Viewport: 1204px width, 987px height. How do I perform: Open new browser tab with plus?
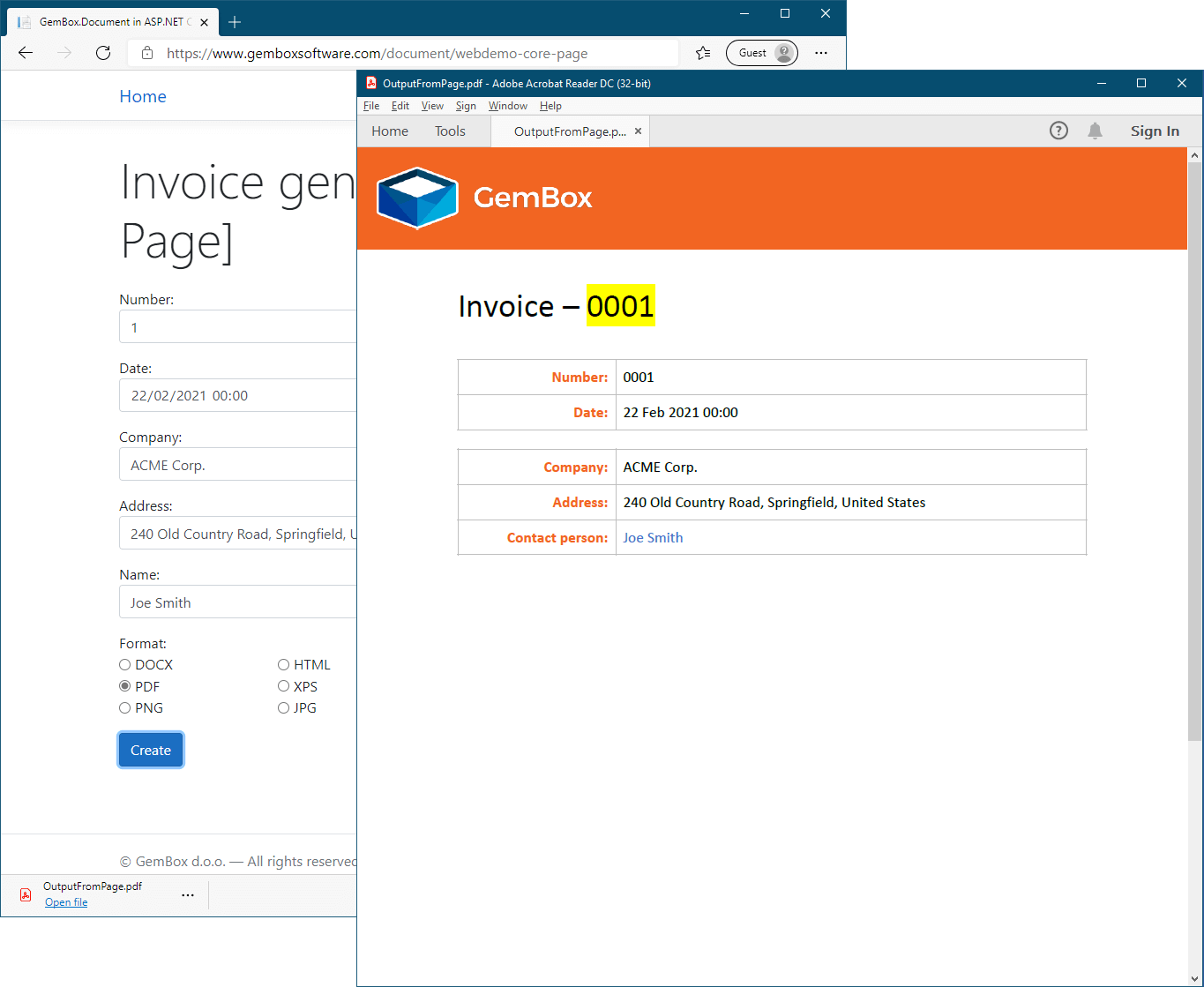(x=235, y=22)
